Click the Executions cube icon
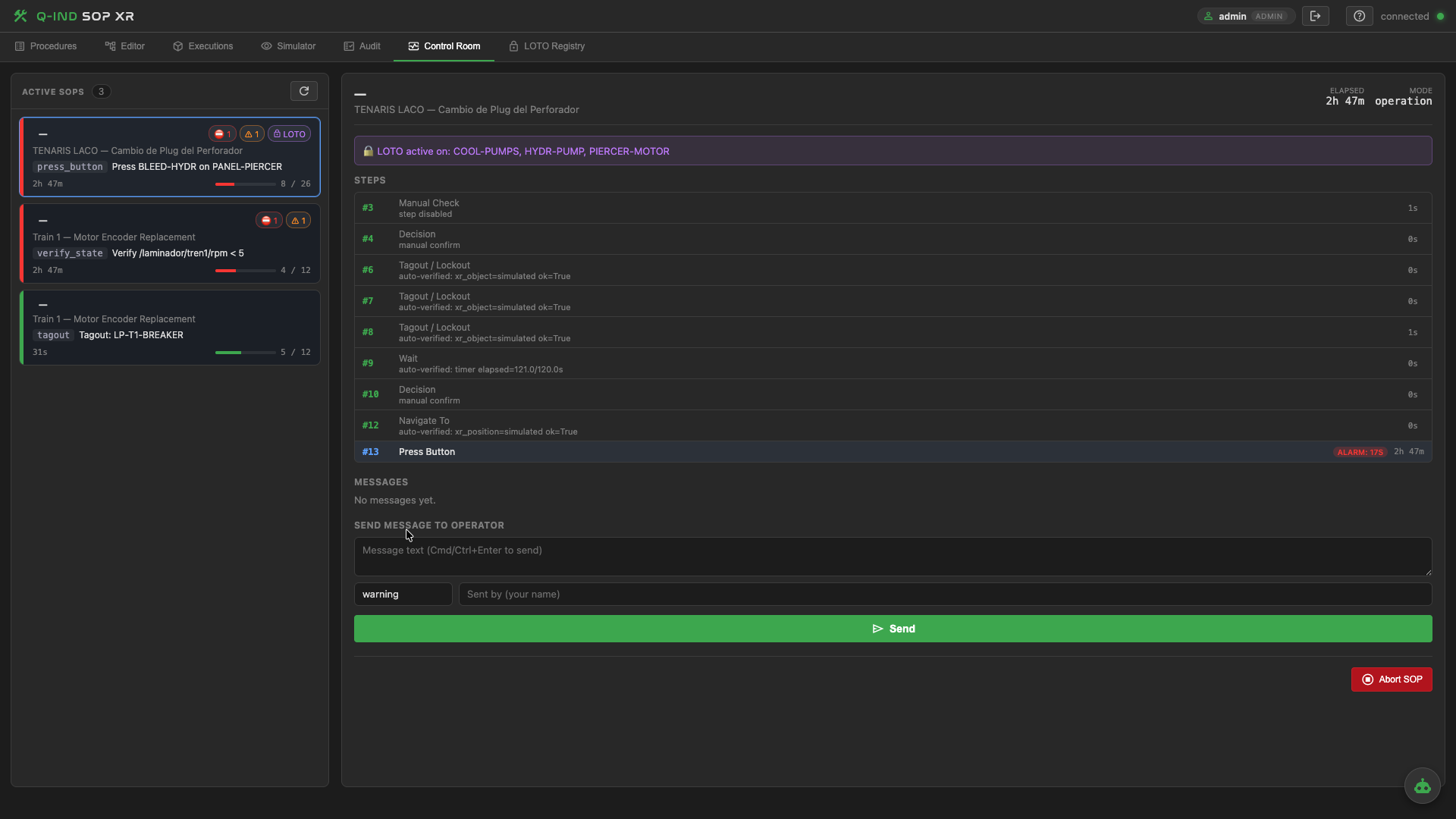The width and height of the screenshot is (1456, 819). pyautogui.click(x=178, y=46)
